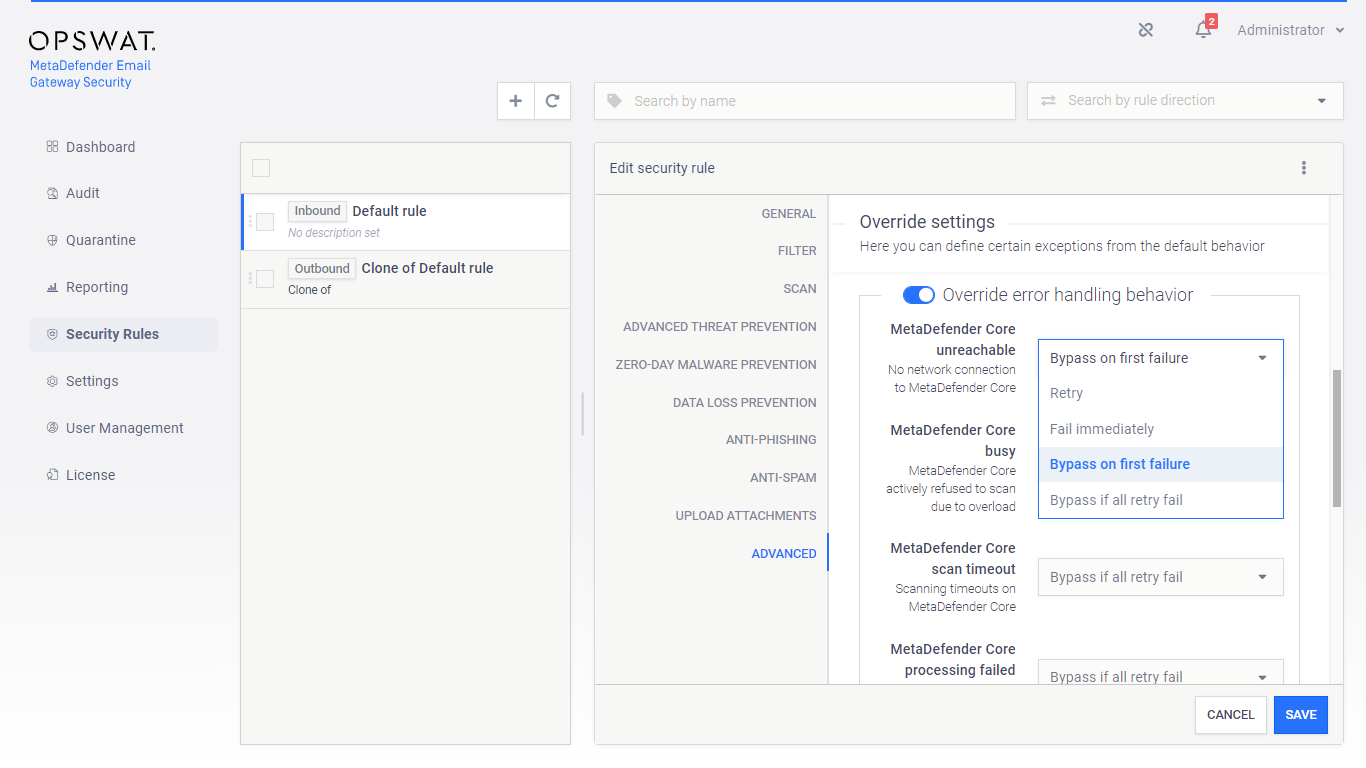Select the Bypass if all retry fail option
This screenshot has width=1366, height=768.
pyautogui.click(x=1161, y=500)
